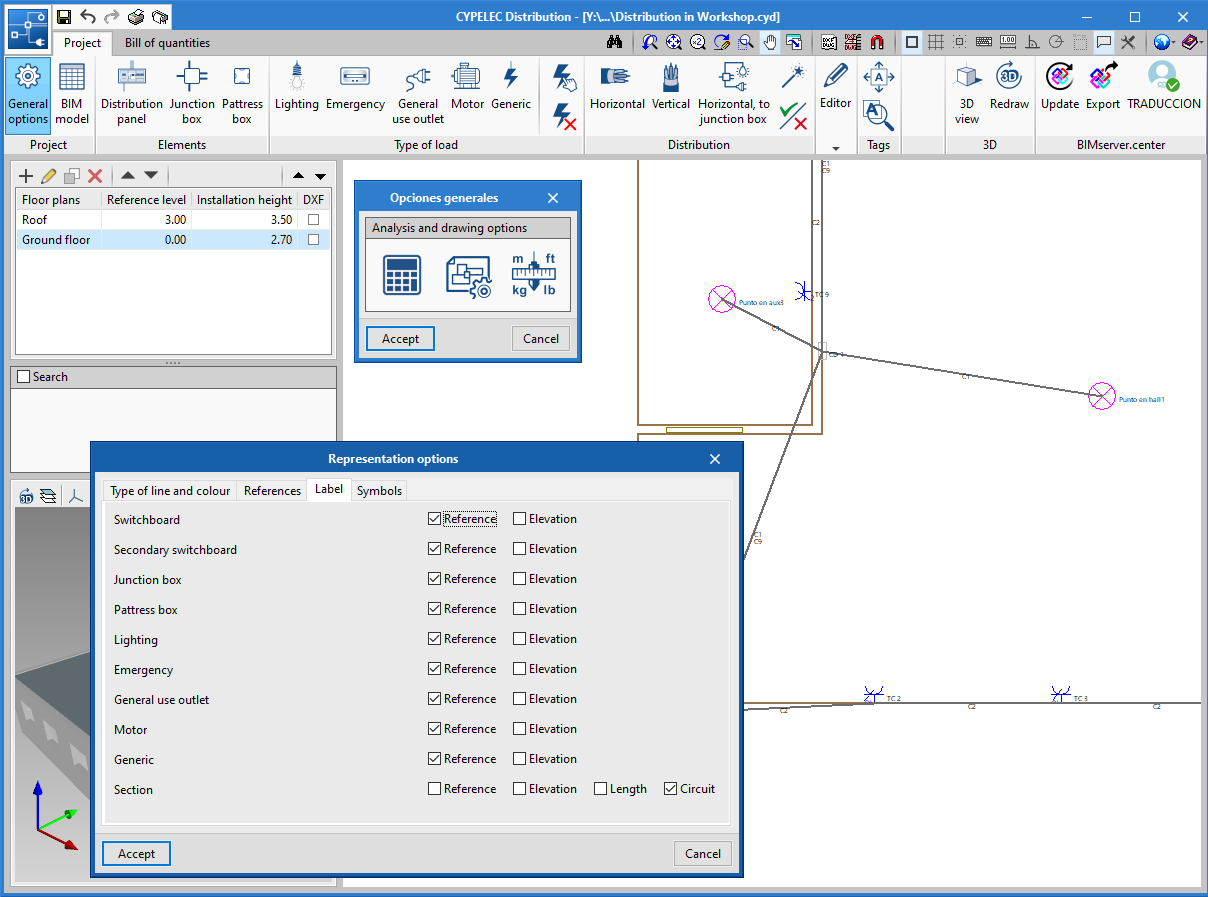
Task: Cancel the Representation options dialog
Action: [x=703, y=854]
